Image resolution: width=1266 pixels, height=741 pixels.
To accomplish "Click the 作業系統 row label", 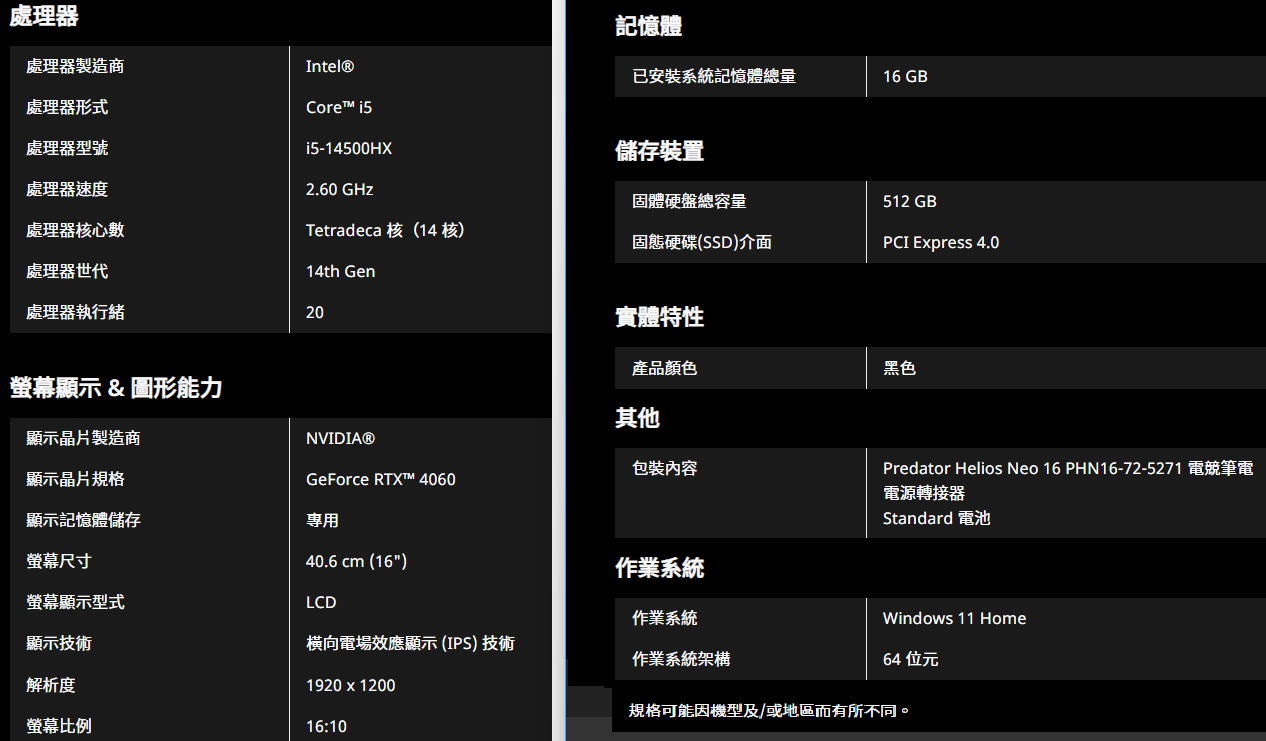I will click(665, 618).
